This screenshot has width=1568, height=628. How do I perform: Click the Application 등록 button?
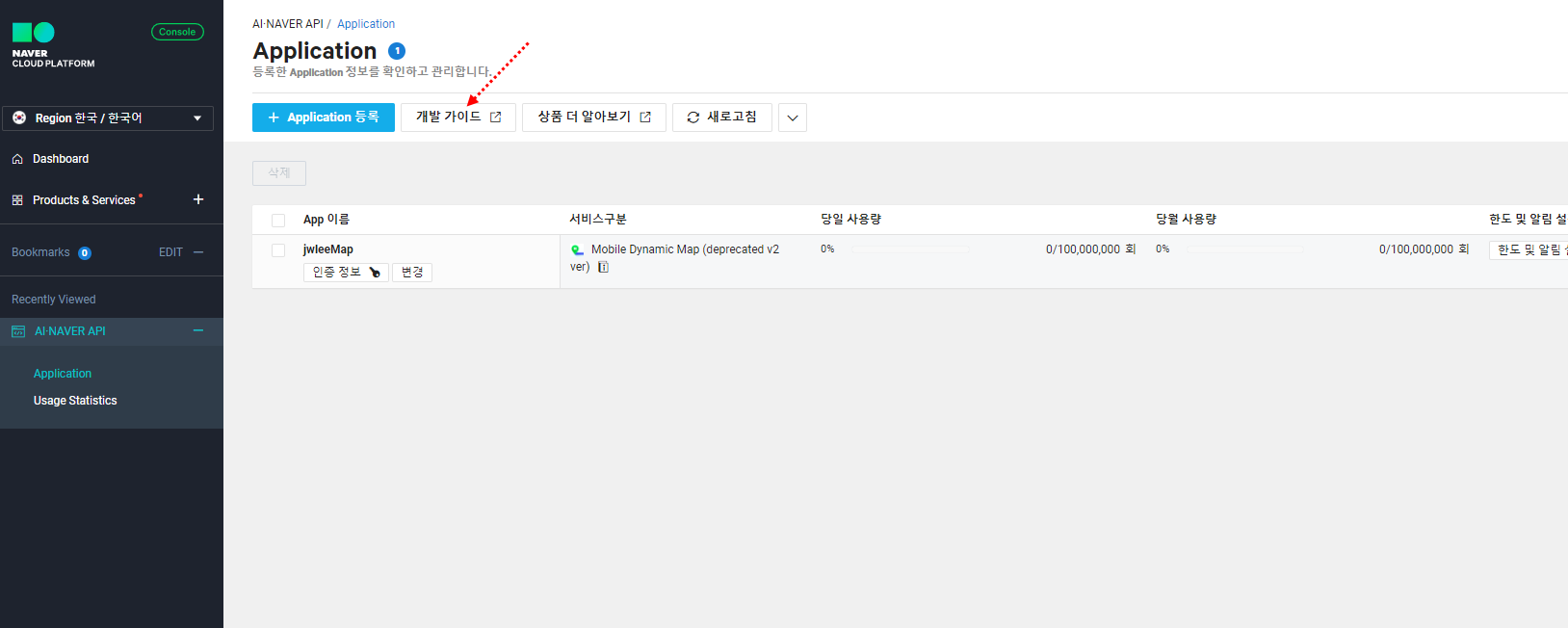pos(324,118)
